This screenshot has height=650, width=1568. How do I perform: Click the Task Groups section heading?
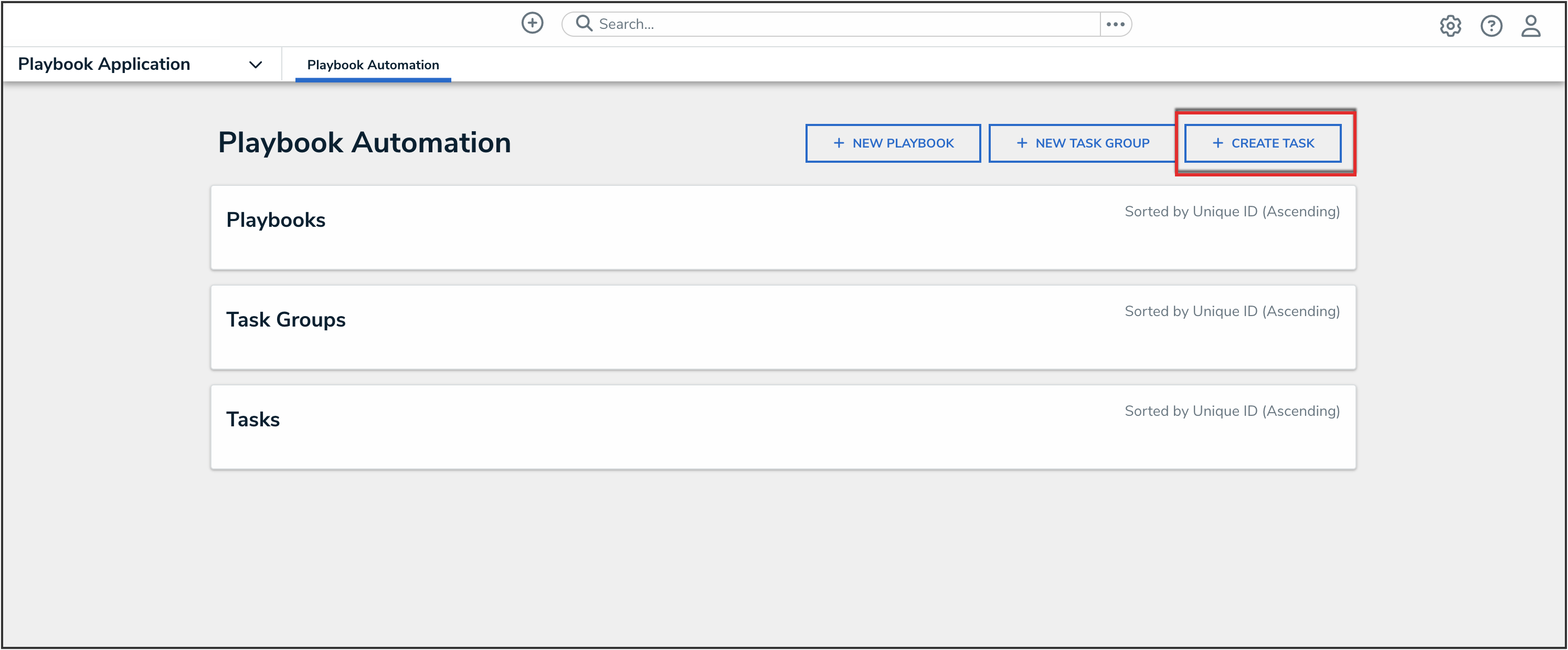click(x=285, y=320)
